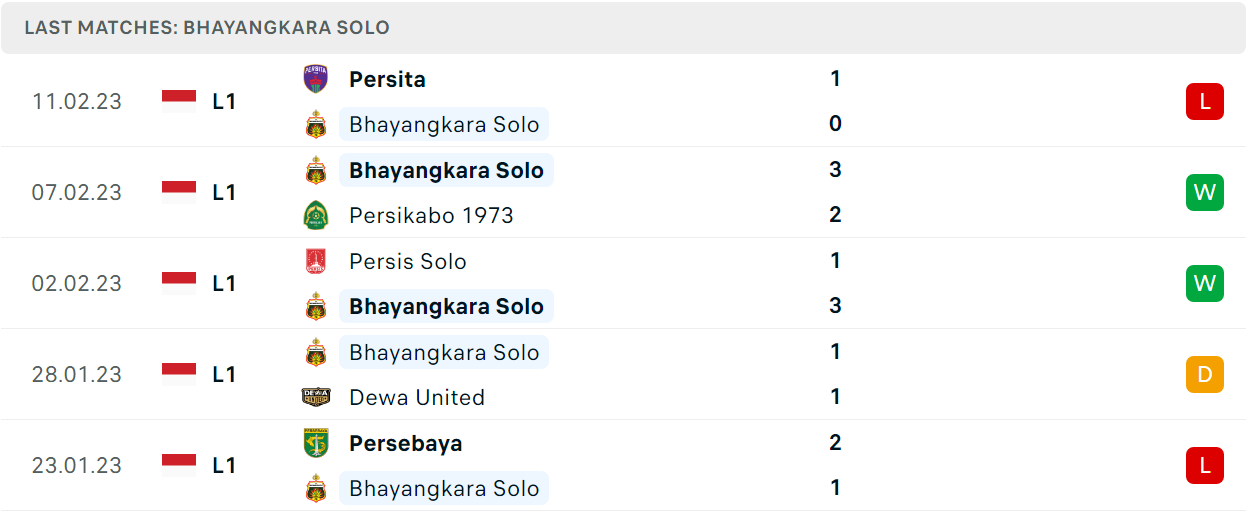1253x530 pixels.
Task: Click the Indonesia flag in the 28.01.23 row
Action: pyautogui.click(x=179, y=374)
